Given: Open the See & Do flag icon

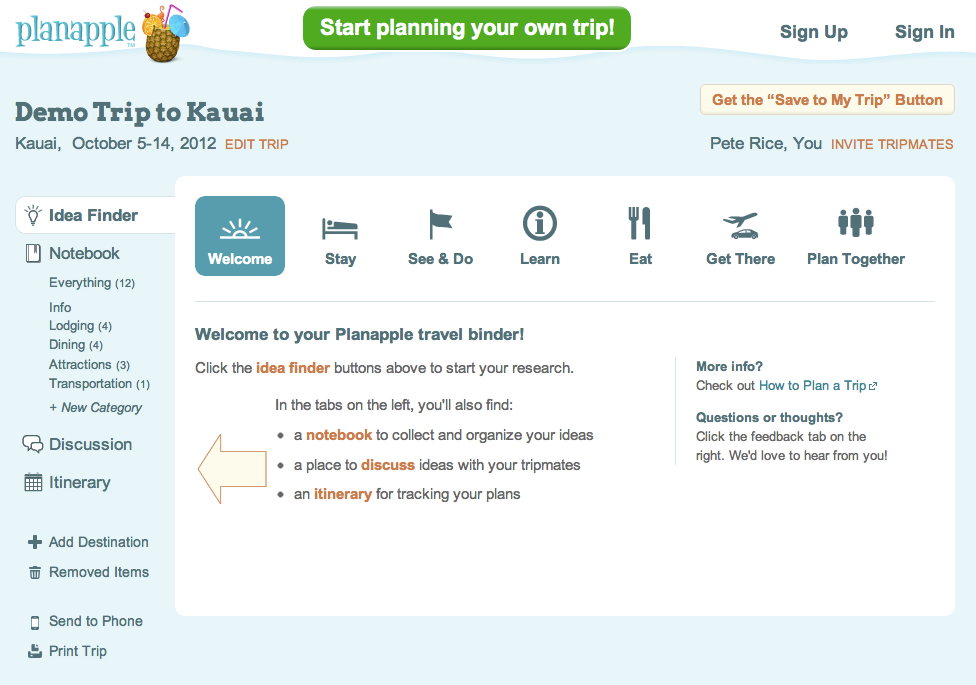Looking at the screenshot, I should coord(441,224).
